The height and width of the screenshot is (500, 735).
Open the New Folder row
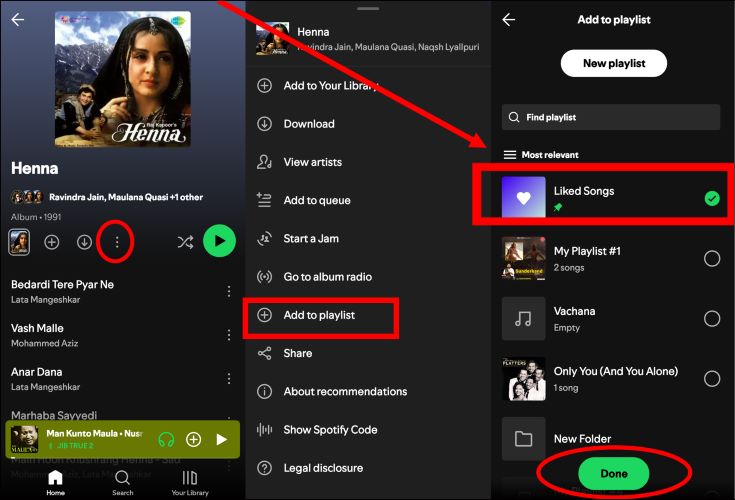pos(611,439)
